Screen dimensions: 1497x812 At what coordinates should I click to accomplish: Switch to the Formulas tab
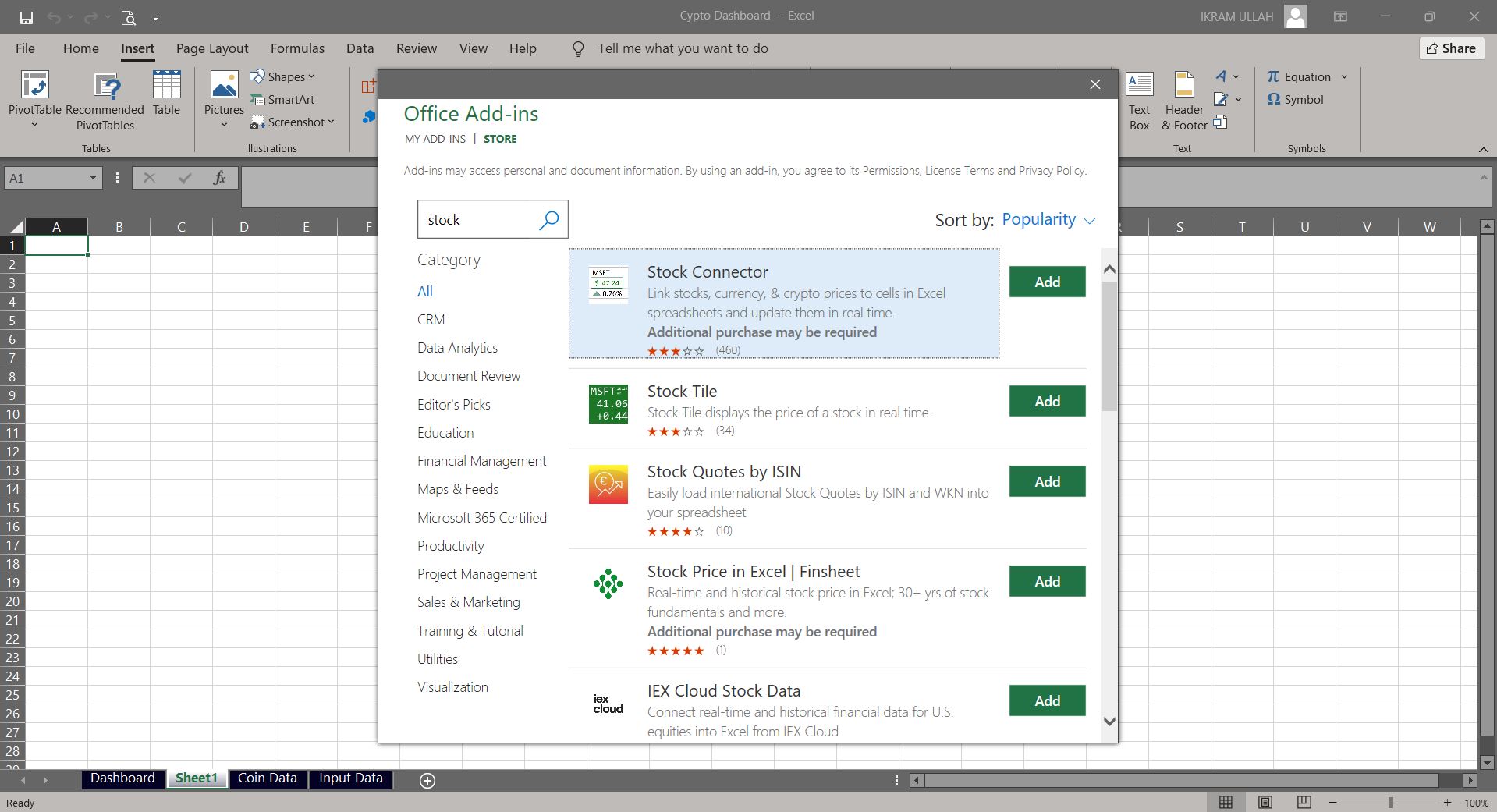pyautogui.click(x=297, y=48)
